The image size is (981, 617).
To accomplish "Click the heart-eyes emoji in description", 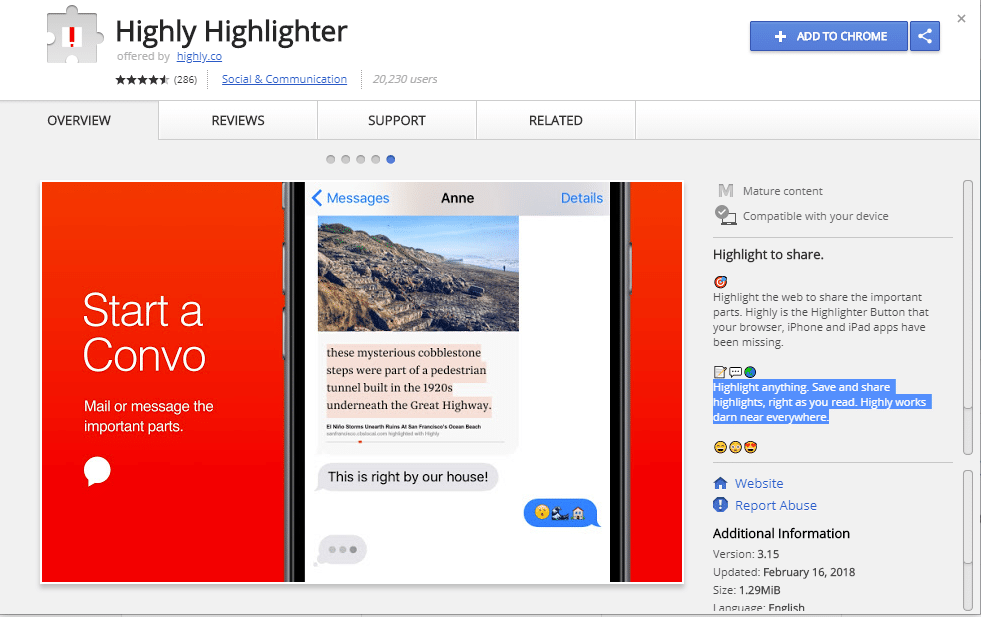I will pyautogui.click(x=751, y=447).
